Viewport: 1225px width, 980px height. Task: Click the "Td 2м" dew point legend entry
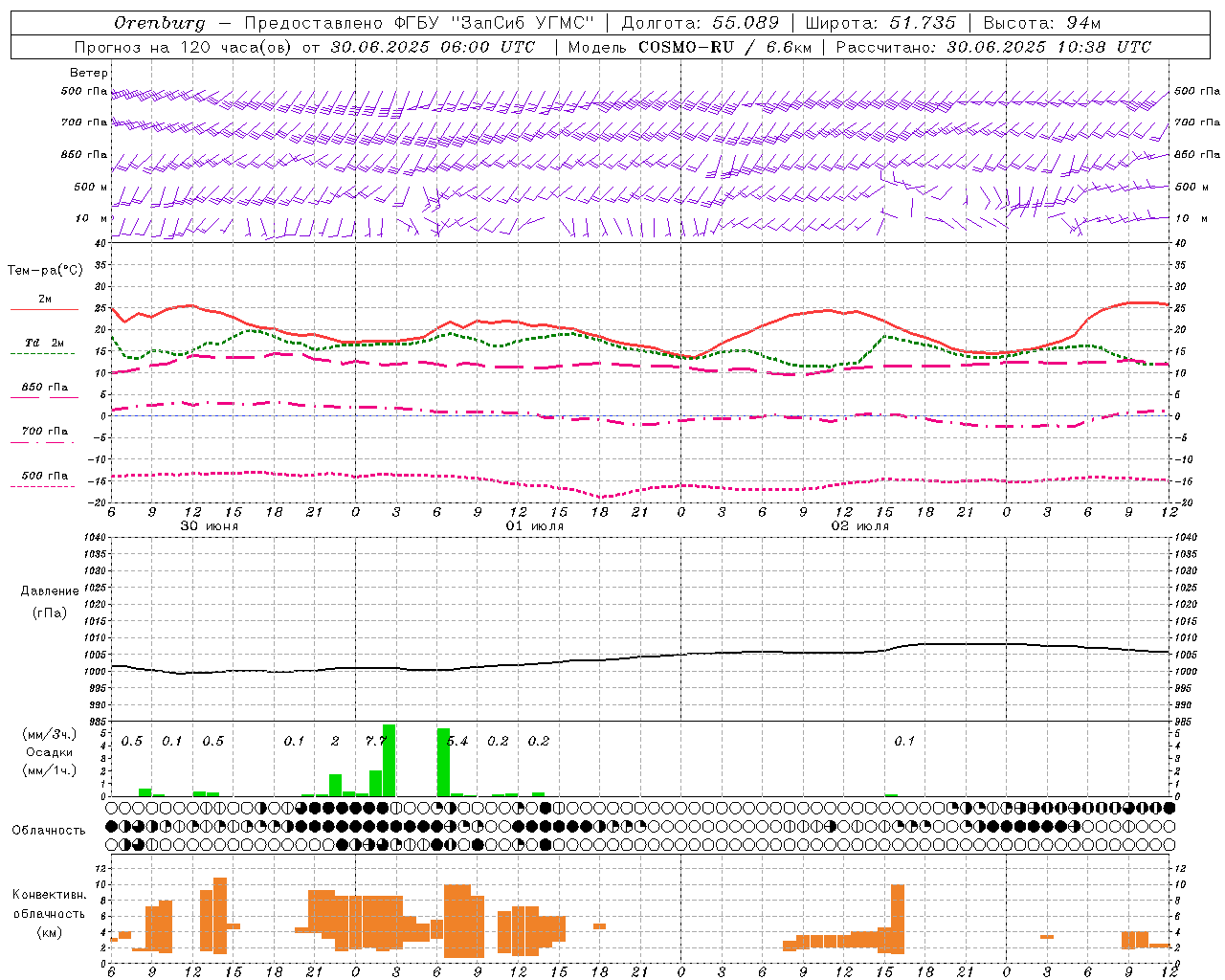(x=45, y=343)
